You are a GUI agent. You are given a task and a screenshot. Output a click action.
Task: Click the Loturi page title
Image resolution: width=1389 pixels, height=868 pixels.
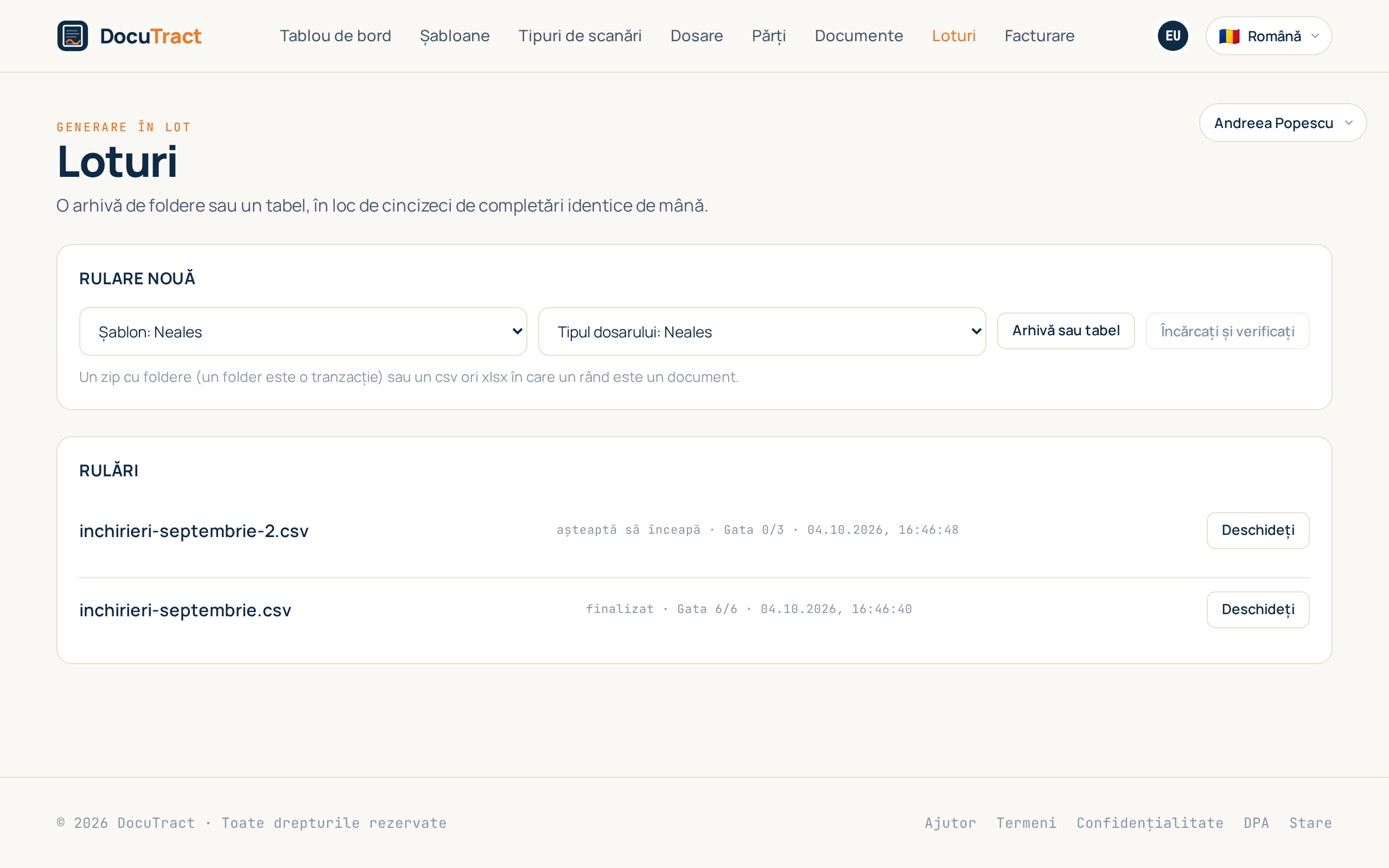[x=117, y=161]
